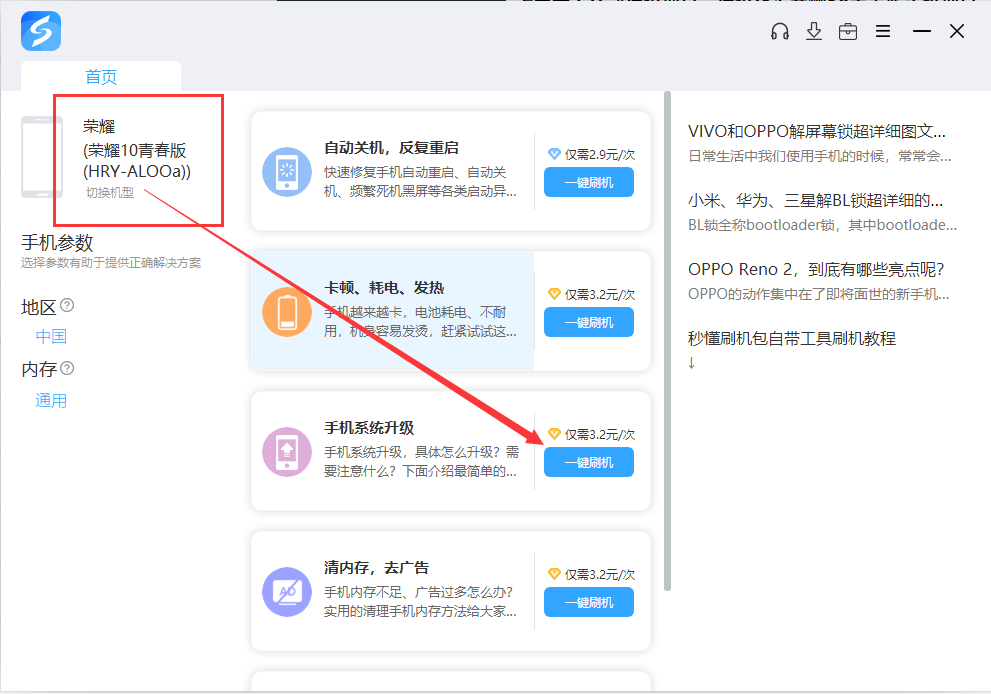991x694 pixels.
Task: Open 清内存，去广告 card title
Action: (x=377, y=568)
